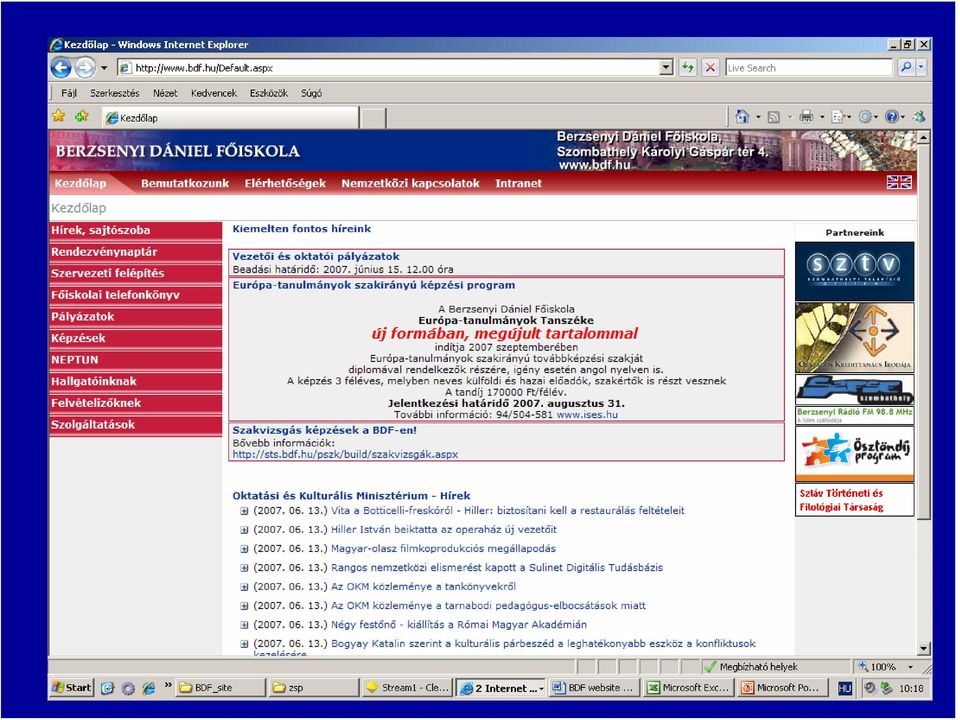This screenshot has height=720, width=960.
Task: Expand the OKM tankönyvekről news item
Action: 244,587
